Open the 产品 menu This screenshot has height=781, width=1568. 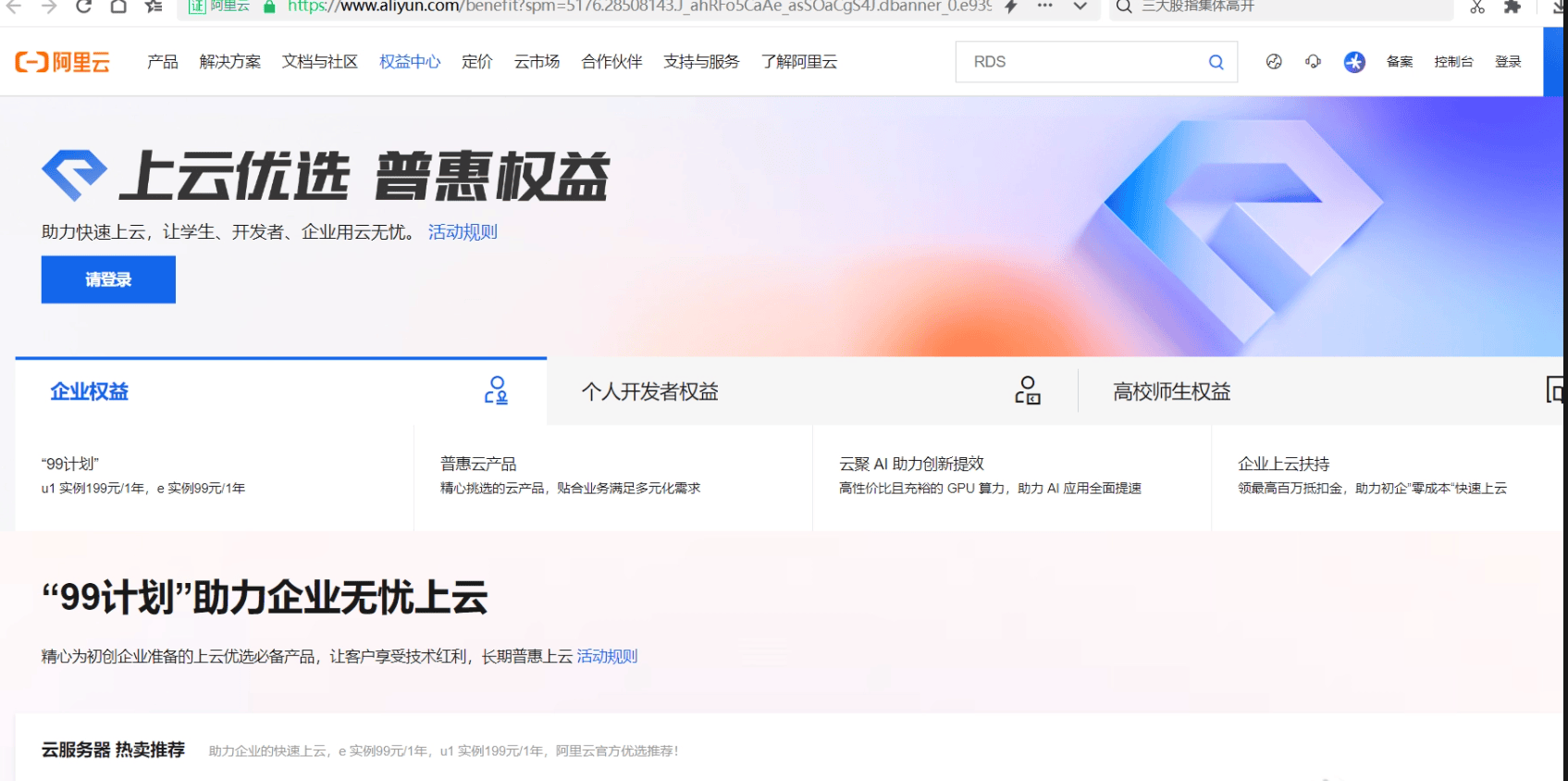(x=163, y=62)
